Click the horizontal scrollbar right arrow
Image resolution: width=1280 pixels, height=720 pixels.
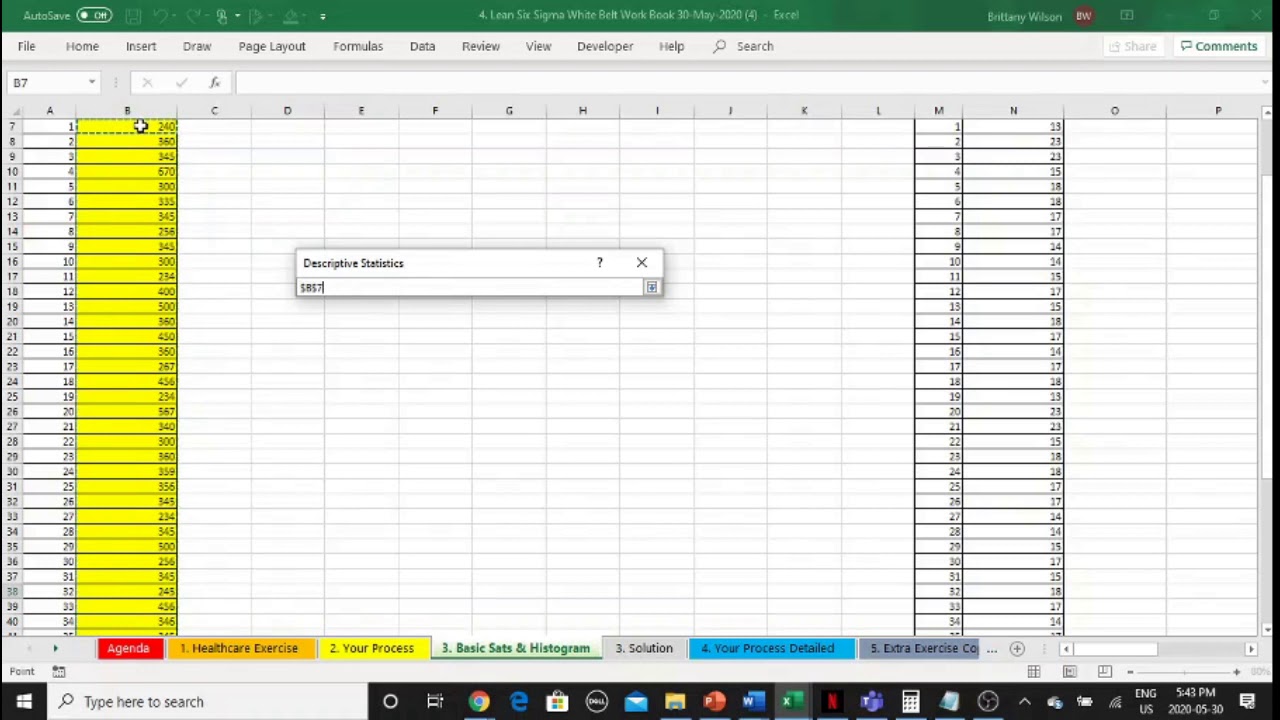click(1251, 649)
